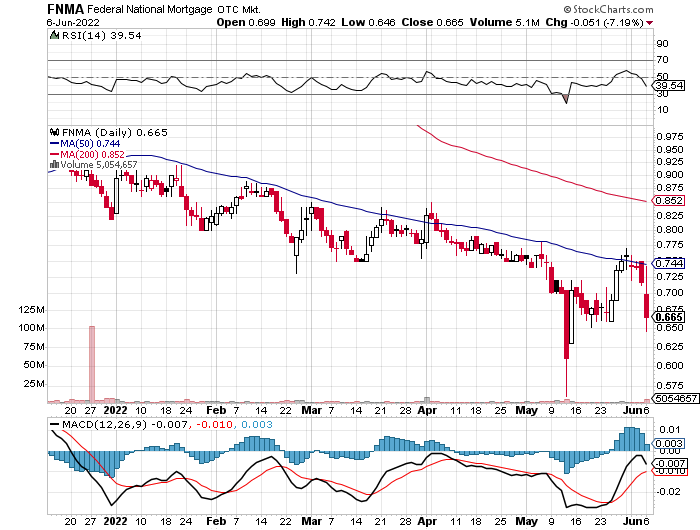Screen dimensions: 700x530
Task: Click the -0.007 MACD axis tag
Action: click(x=669, y=463)
